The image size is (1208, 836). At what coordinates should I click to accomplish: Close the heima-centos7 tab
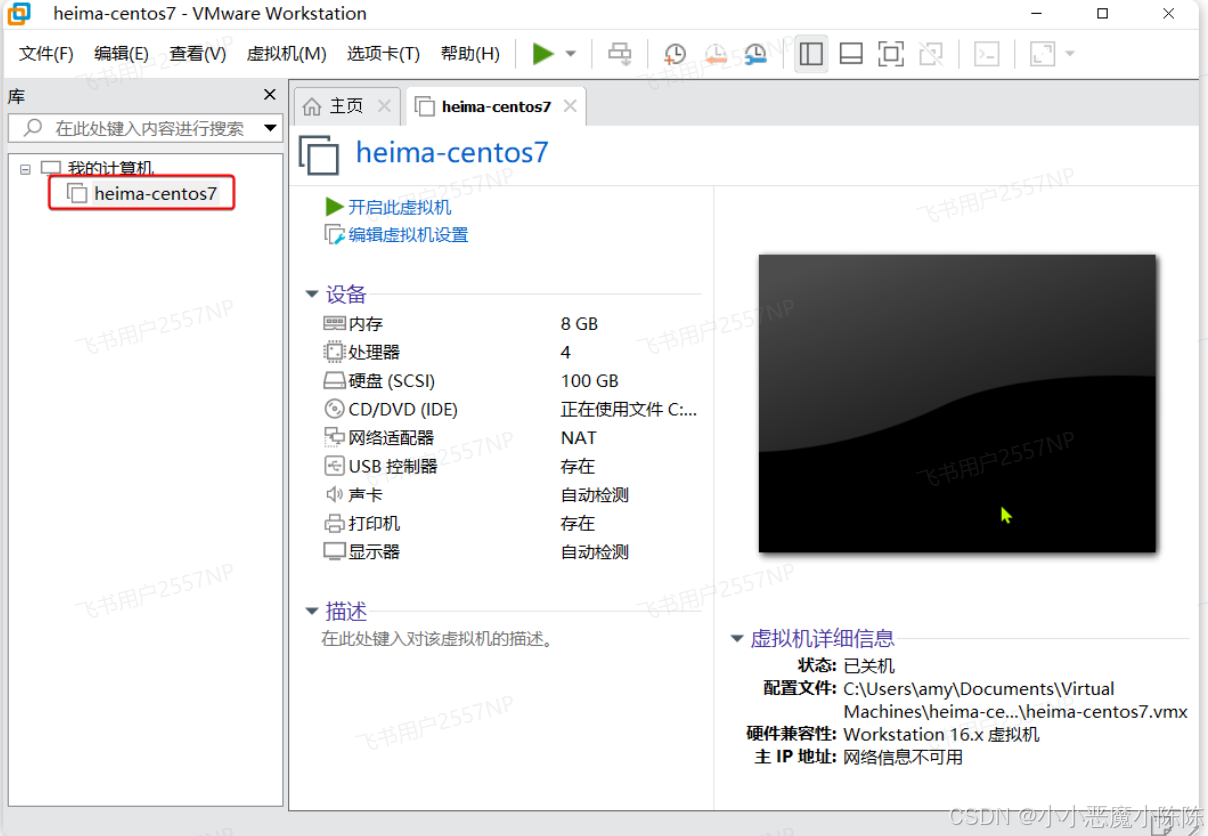point(570,106)
